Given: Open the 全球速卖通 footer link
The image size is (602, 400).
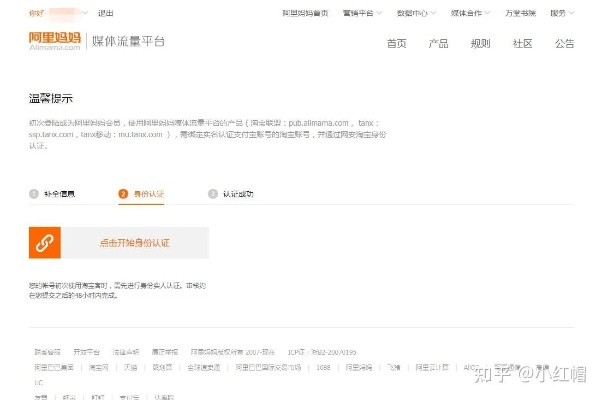Looking at the screenshot, I should (x=204, y=367).
